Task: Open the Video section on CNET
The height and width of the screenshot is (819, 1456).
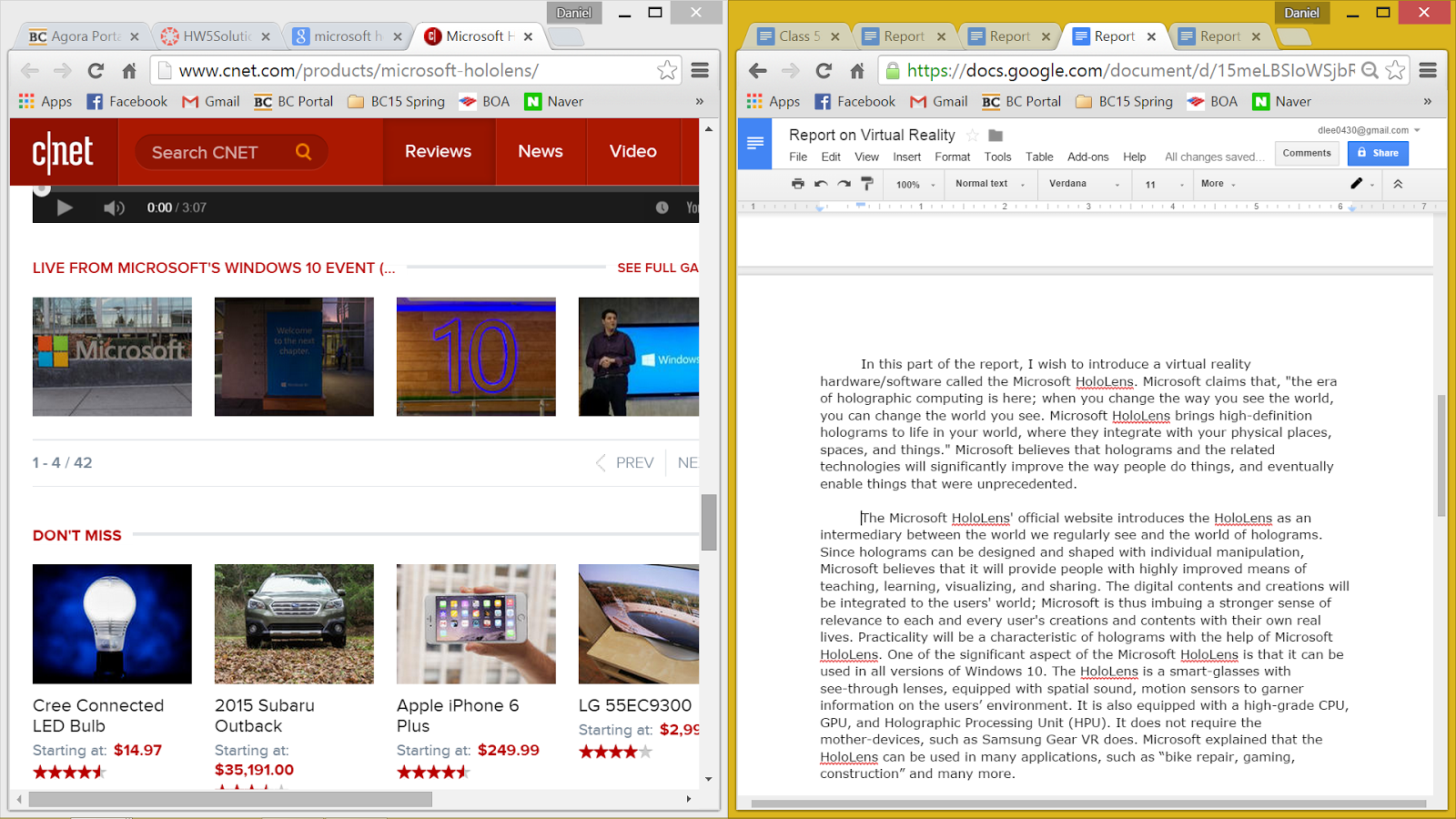Action: (633, 151)
